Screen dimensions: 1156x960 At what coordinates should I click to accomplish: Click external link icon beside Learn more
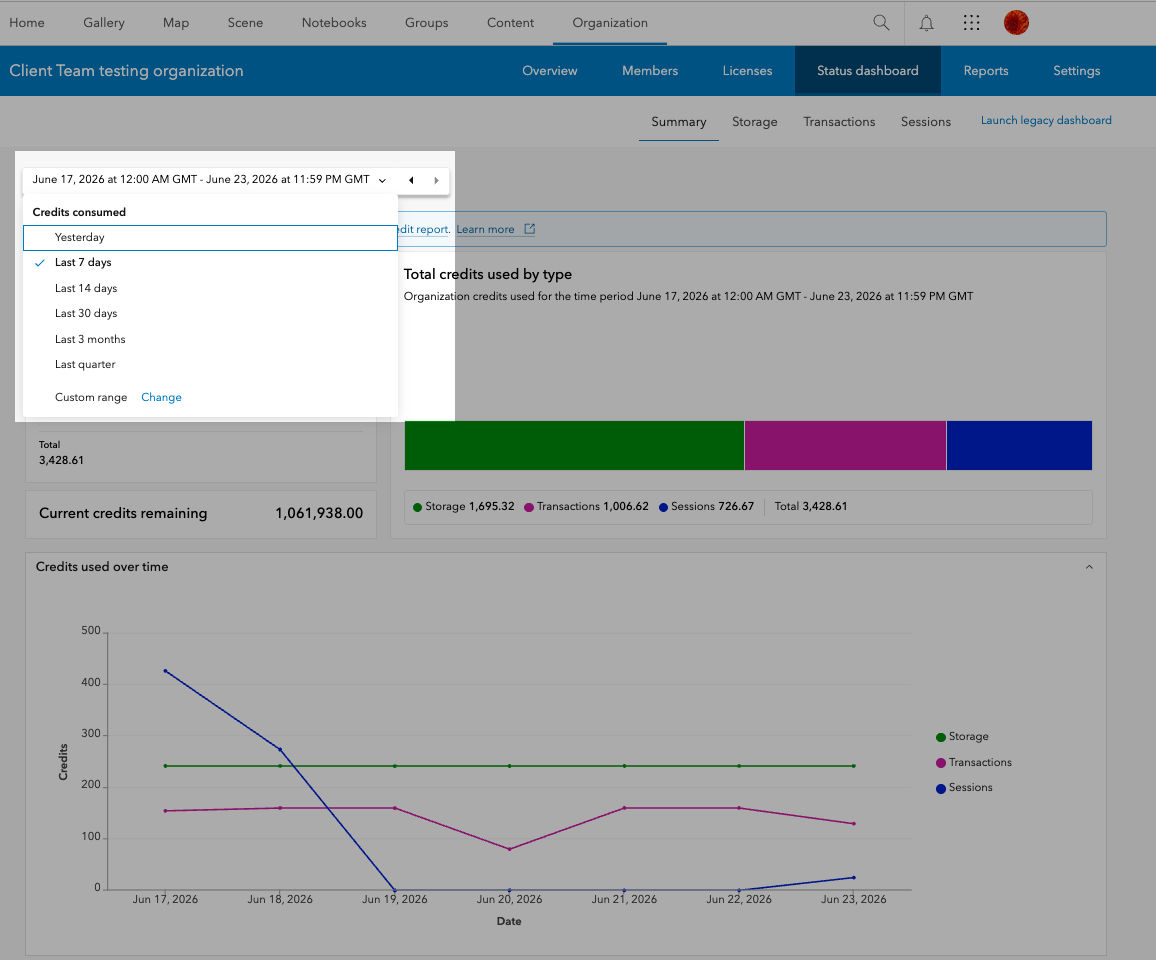529,229
